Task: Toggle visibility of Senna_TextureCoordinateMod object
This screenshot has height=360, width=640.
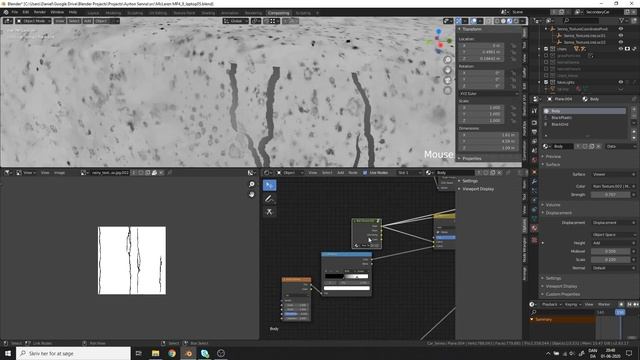Action: [x=621, y=29]
